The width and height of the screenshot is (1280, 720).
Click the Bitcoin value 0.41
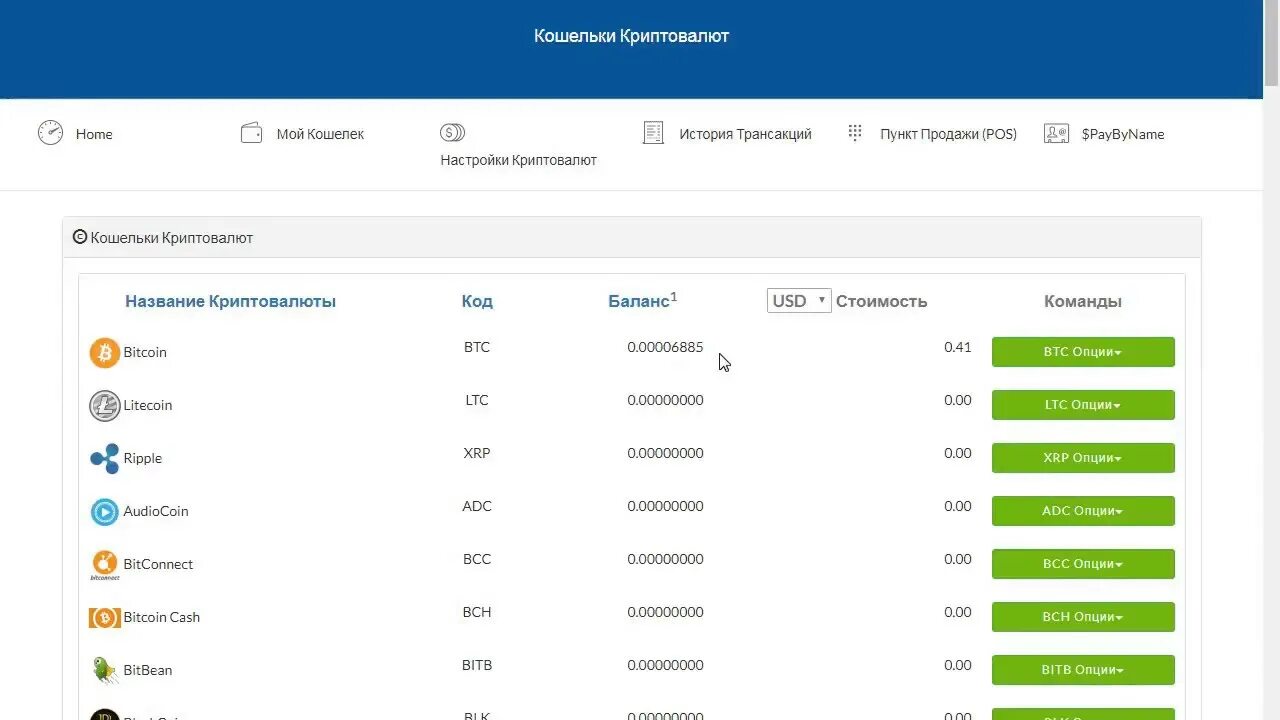pyautogui.click(x=957, y=347)
